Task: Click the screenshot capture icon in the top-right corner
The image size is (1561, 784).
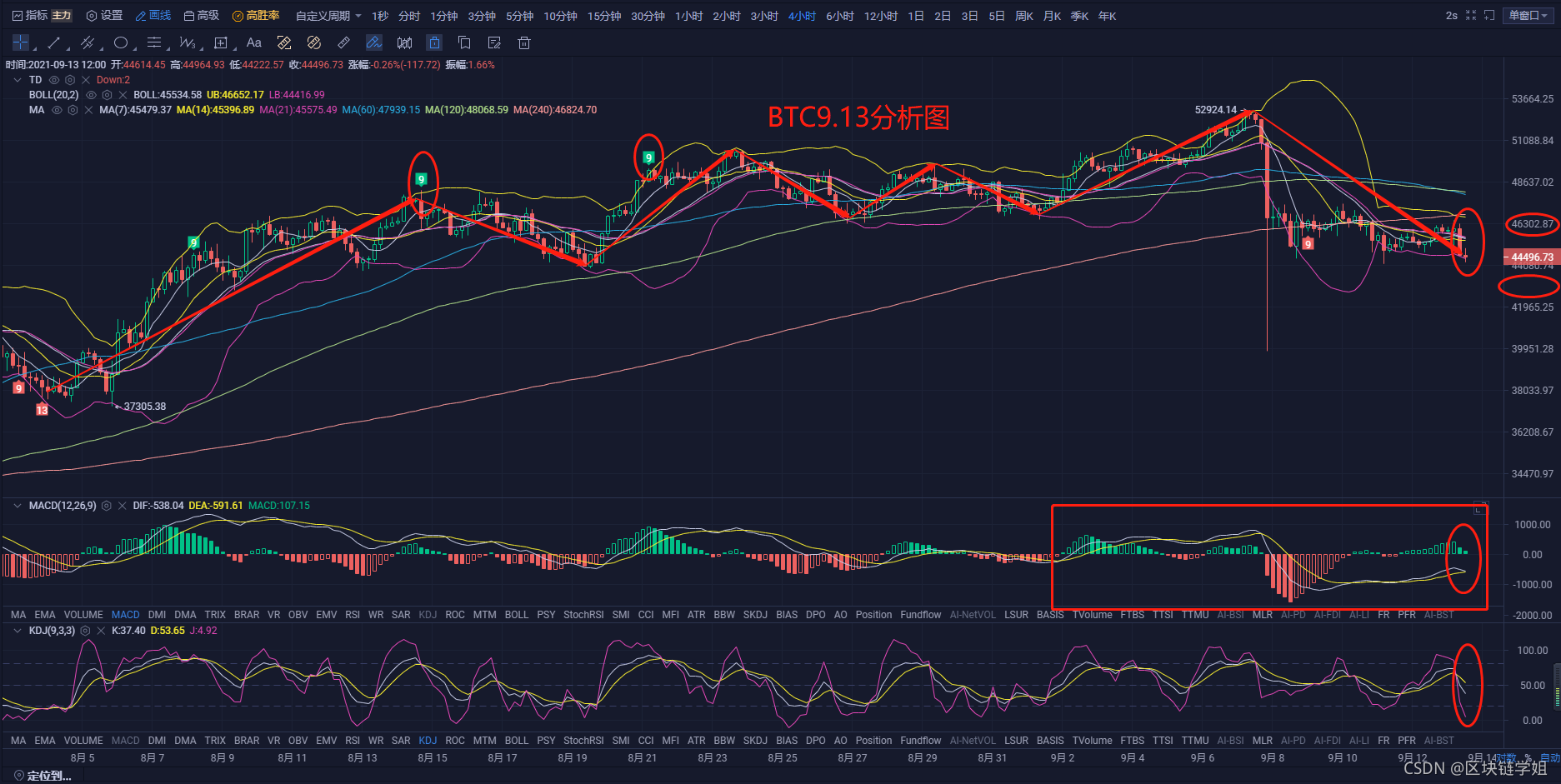Action: click(1489, 16)
